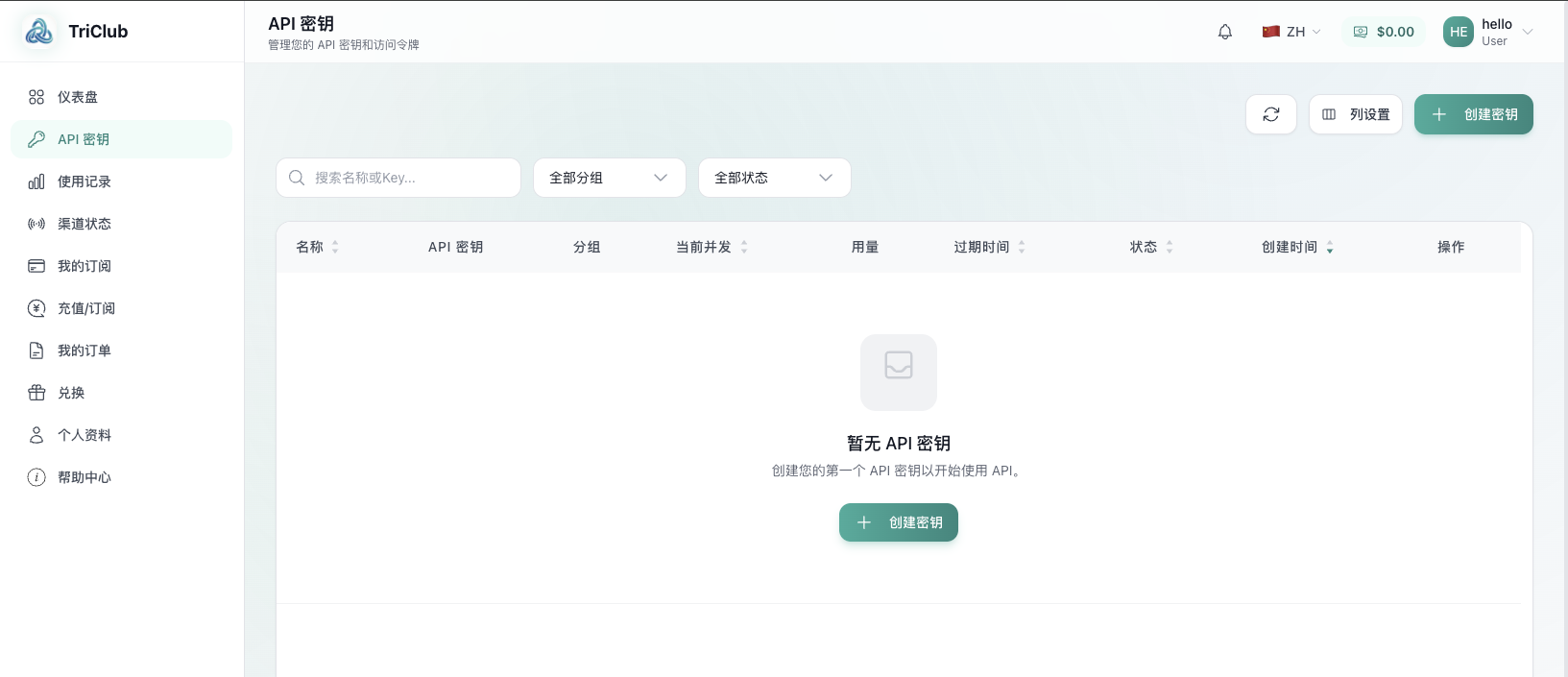Sort table by 创建时间 column
The width and height of the screenshot is (1568, 677).
click(1330, 247)
